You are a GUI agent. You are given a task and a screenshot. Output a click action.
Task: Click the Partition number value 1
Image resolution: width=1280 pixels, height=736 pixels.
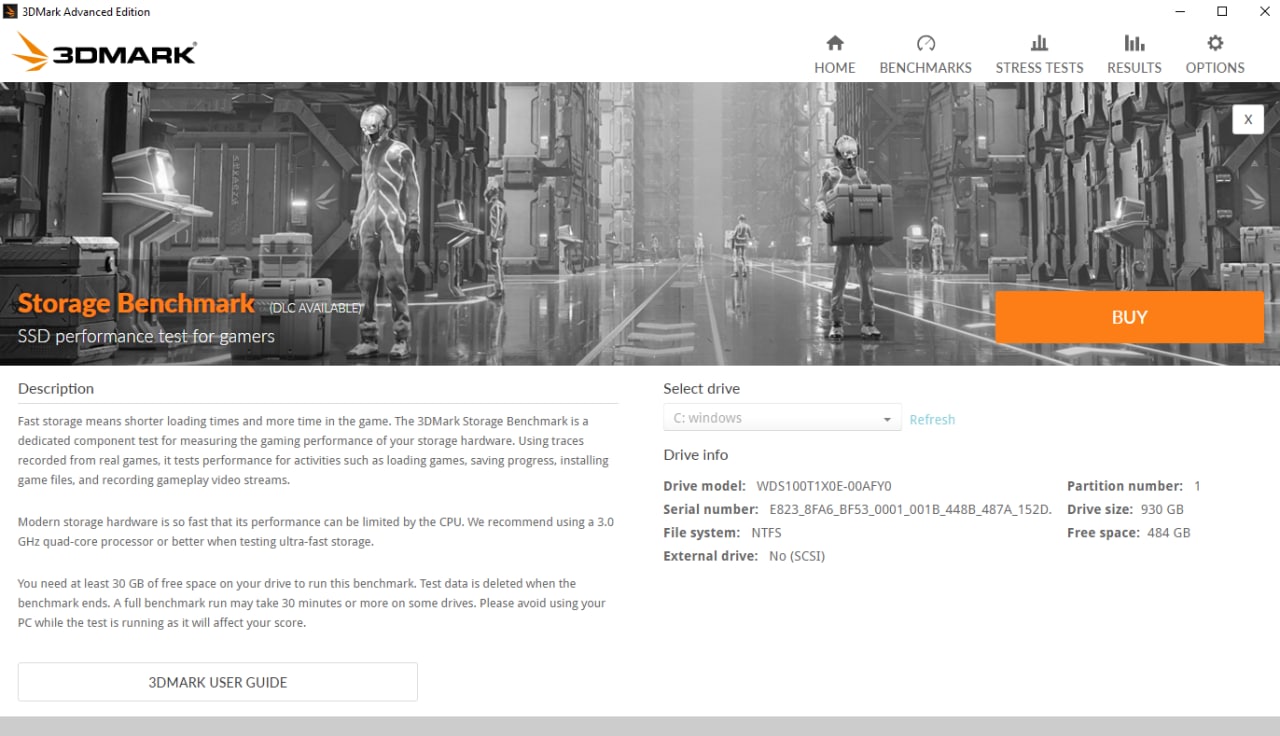point(1197,486)
